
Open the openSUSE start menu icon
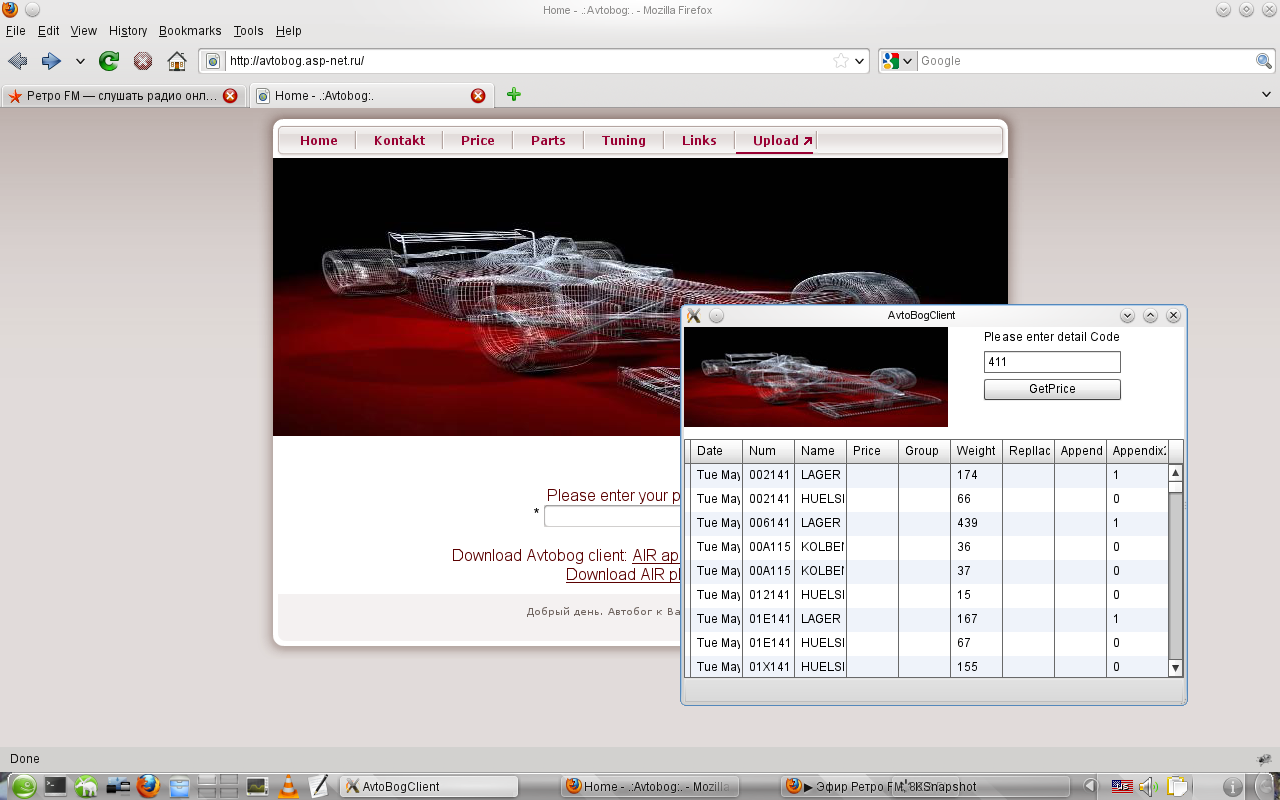coord(23,786)
